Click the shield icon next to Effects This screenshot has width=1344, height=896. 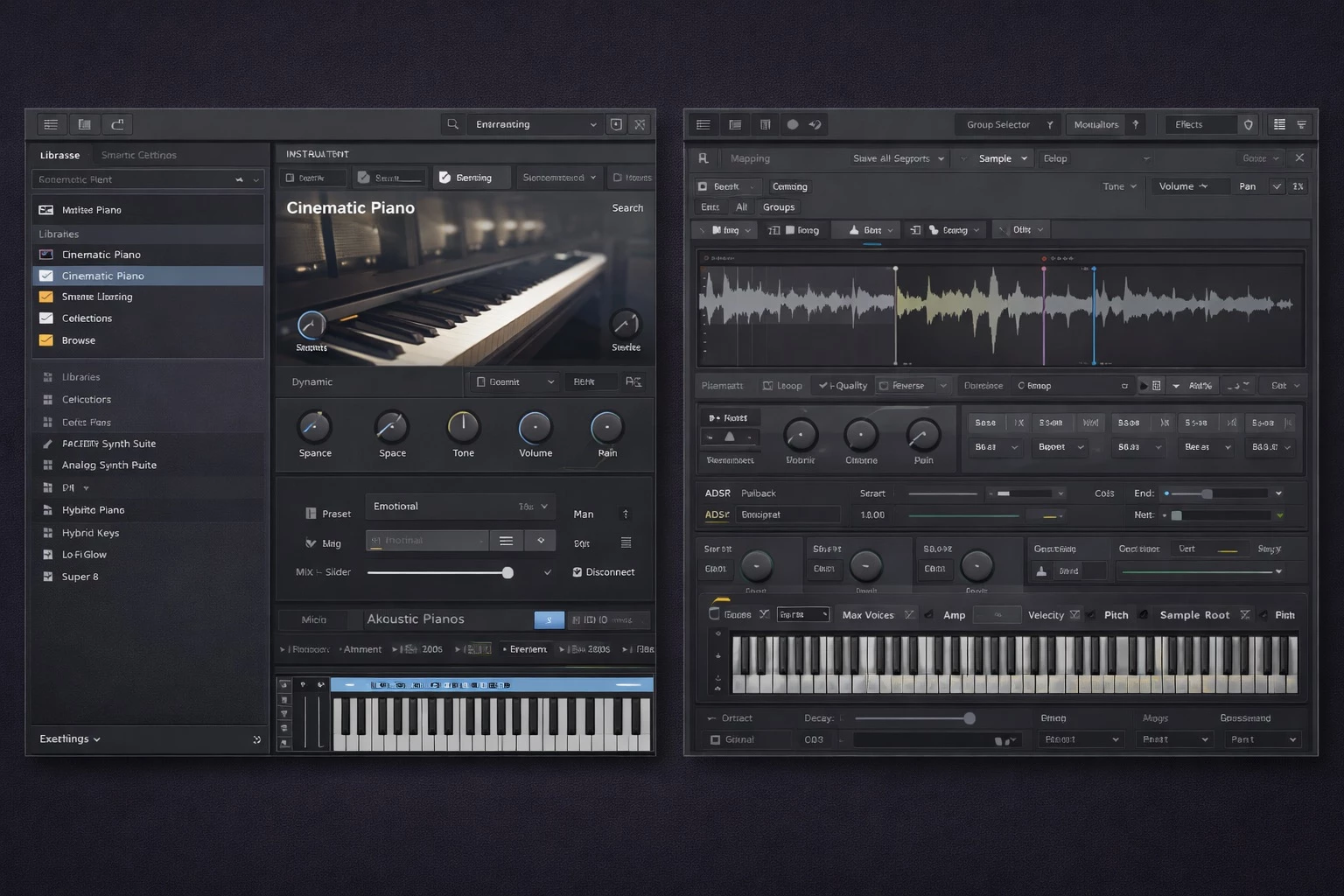[1248, 124]
